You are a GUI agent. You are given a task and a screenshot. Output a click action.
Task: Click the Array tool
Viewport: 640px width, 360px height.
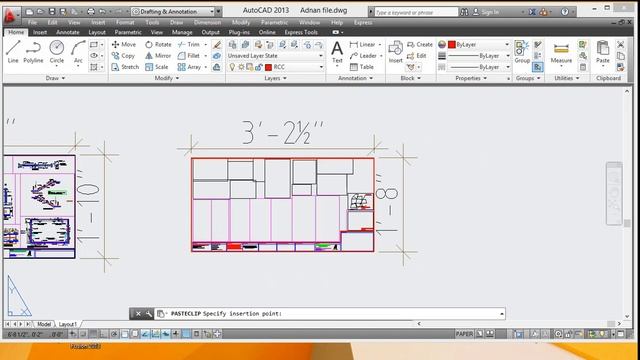pos(189,67)
